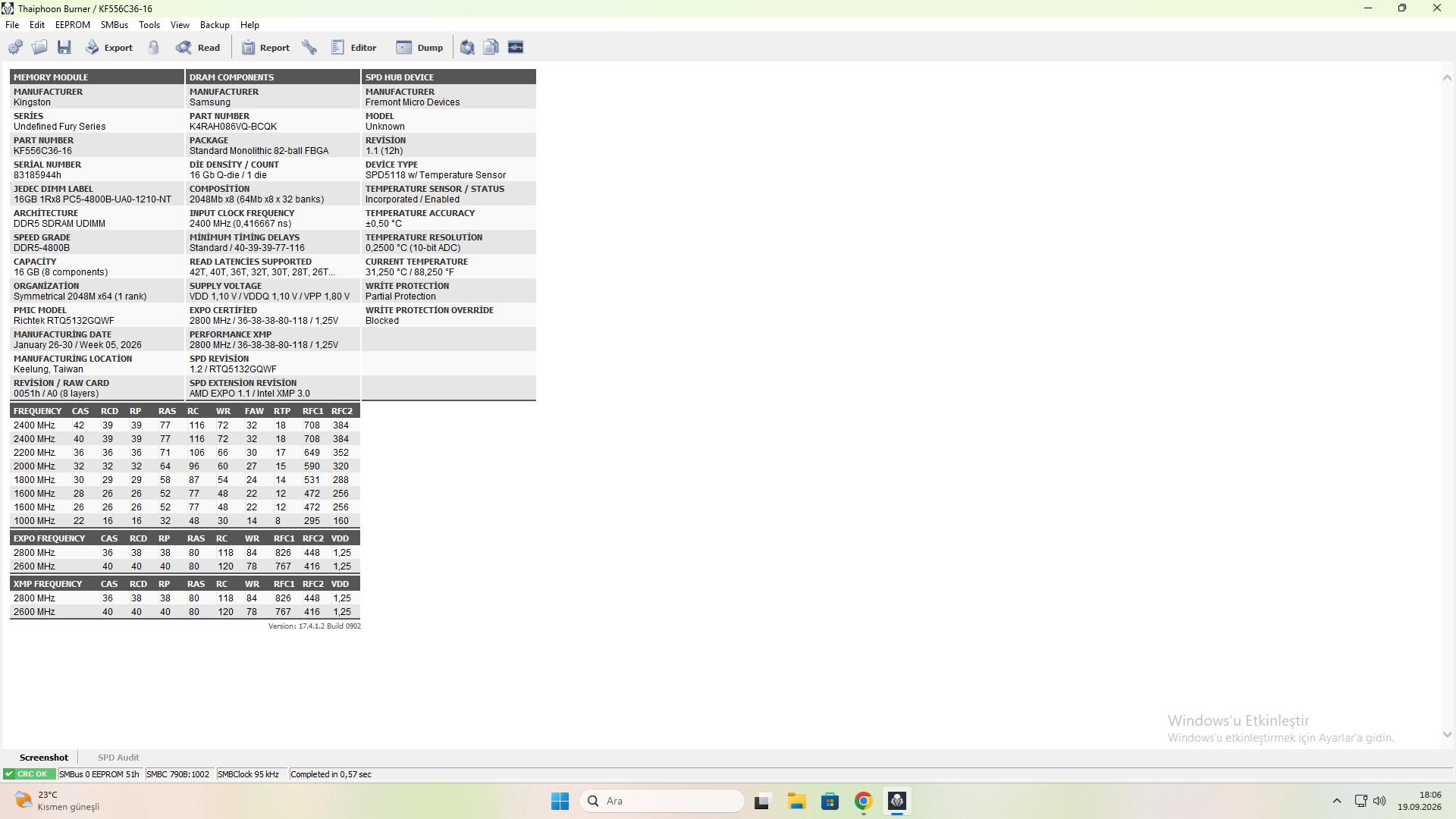Click the Export toolbar button
This screenshot has height=819, width=1456.
pos(109,47)
